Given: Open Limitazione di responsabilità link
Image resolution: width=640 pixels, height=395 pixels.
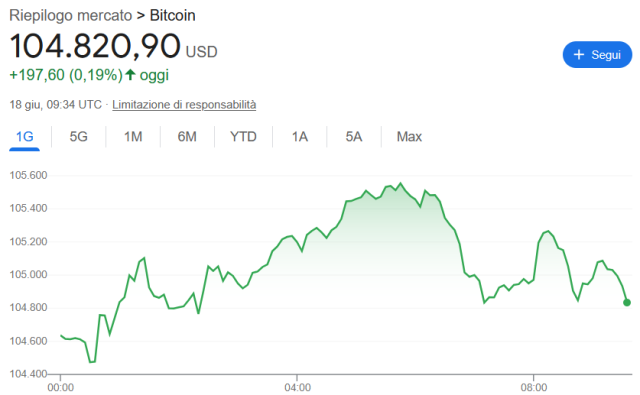Looking at the screenshot, I should (184, 104).
